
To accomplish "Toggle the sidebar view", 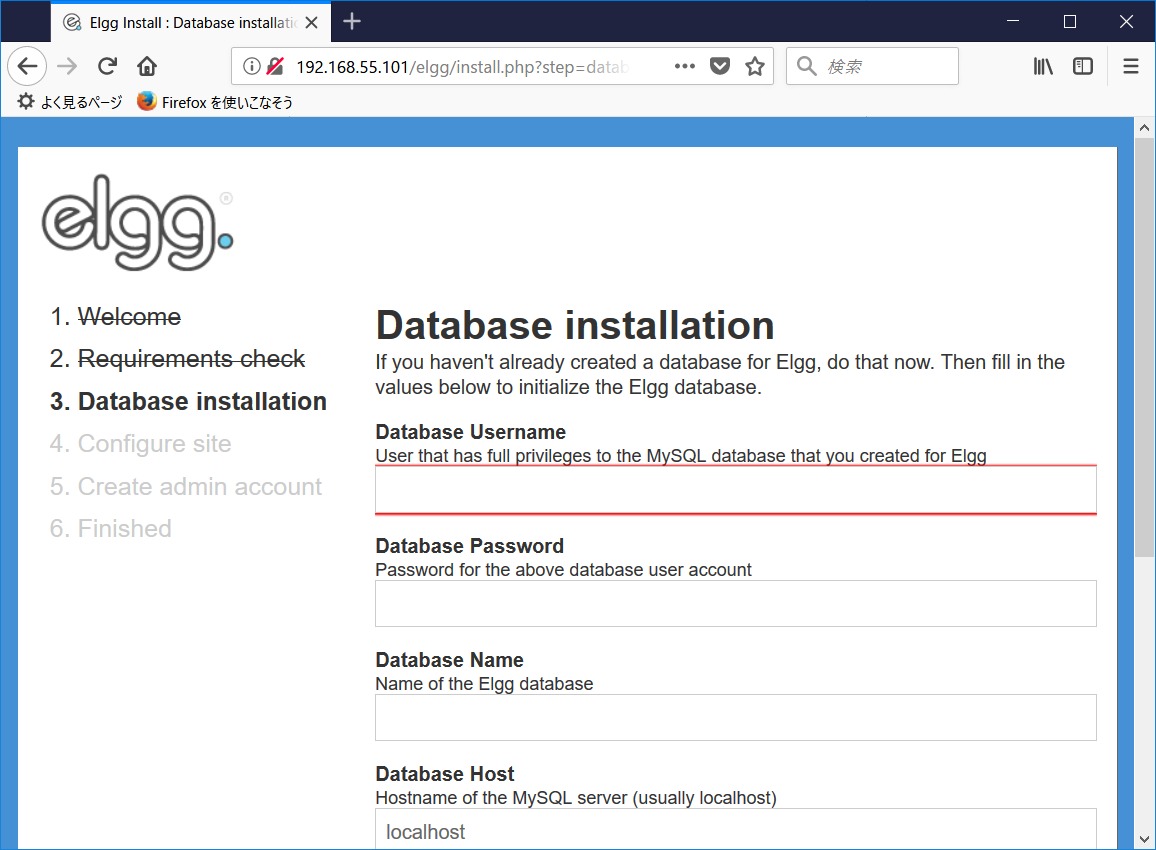I will [x=1083, y=66].
